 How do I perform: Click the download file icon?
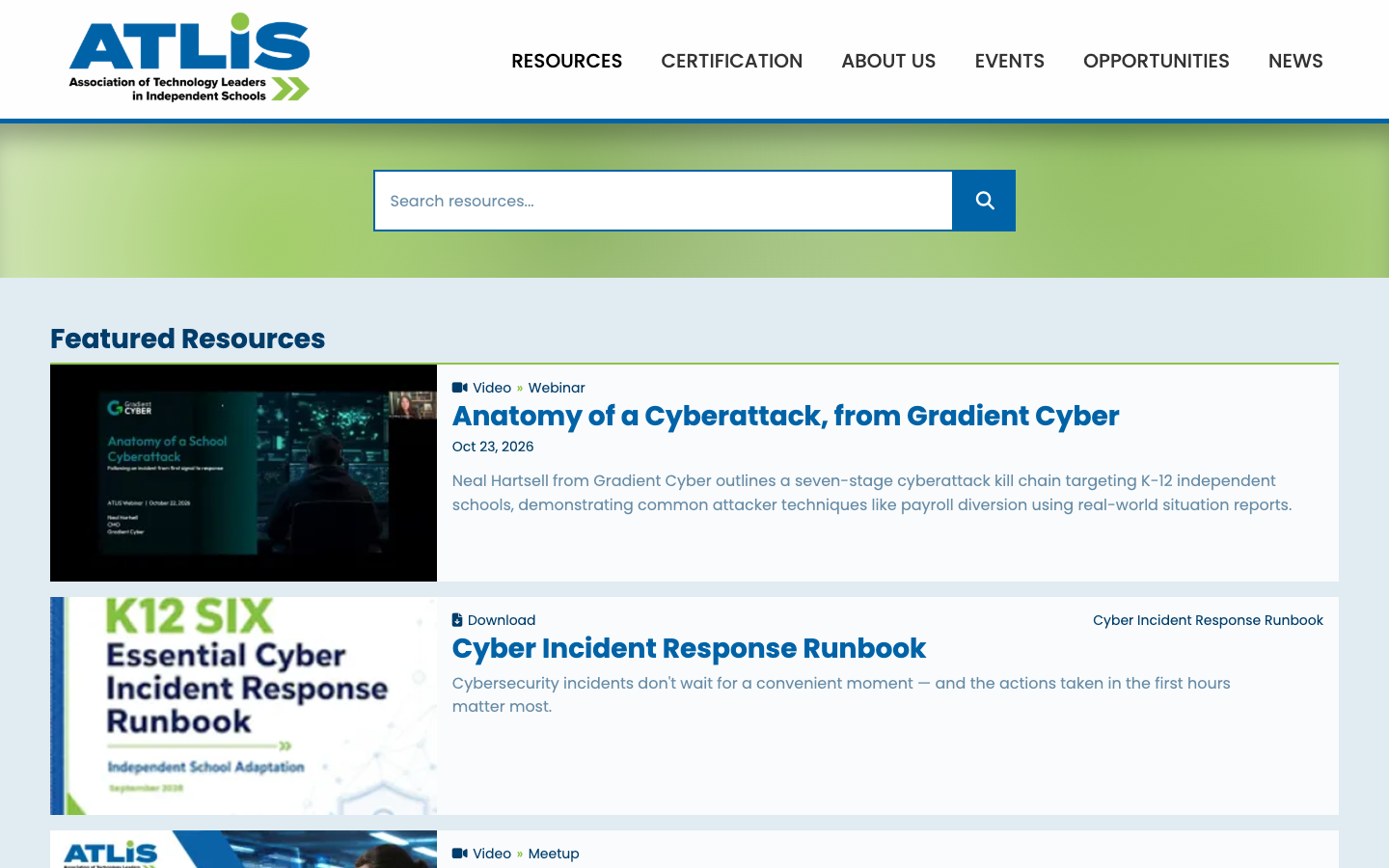click(457, 620)
